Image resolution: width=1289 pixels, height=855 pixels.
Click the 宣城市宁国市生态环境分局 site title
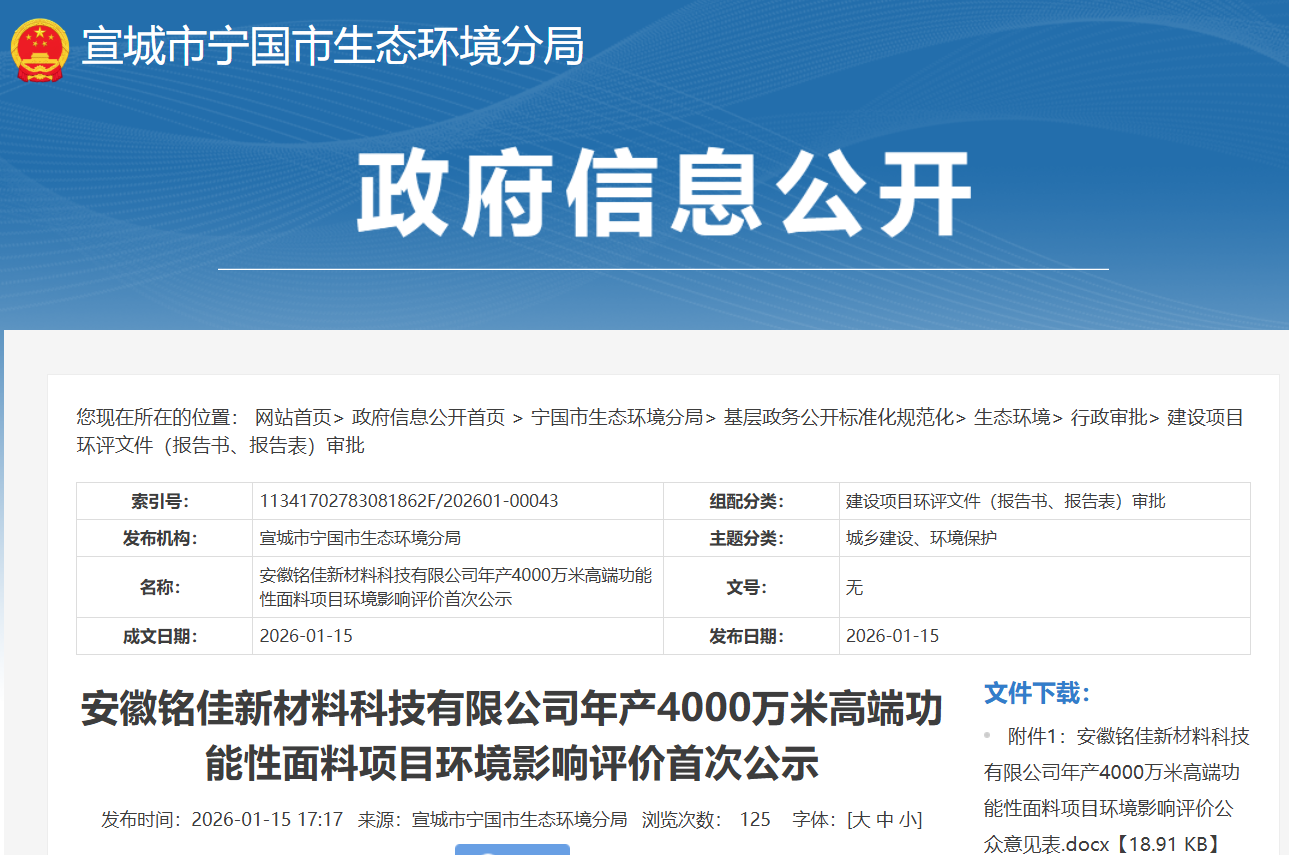click(x=332, y=47)
